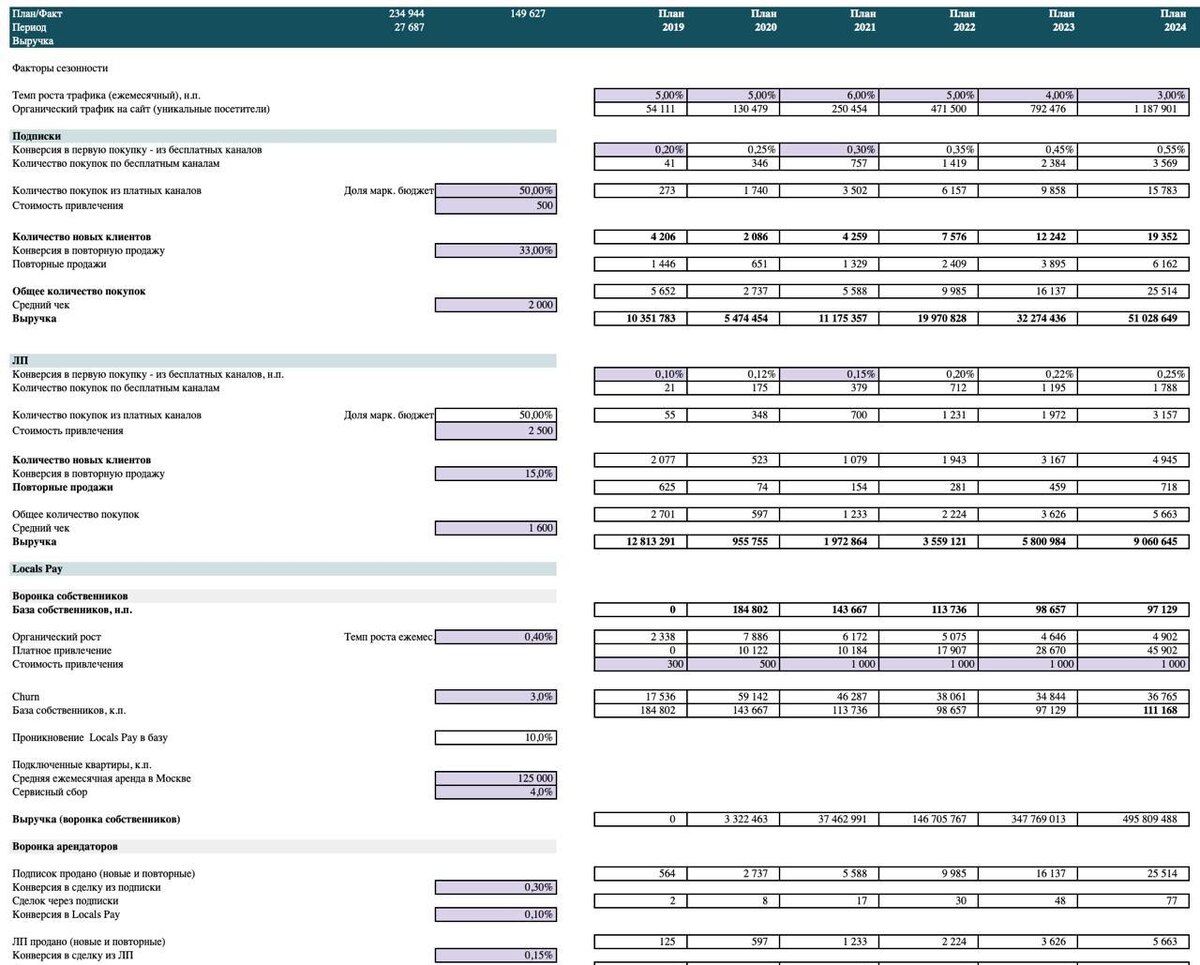Click the subscriptions acquisition cost cell 500
The width and height of the screenshot is (1200, 965).
coord(496,206)
